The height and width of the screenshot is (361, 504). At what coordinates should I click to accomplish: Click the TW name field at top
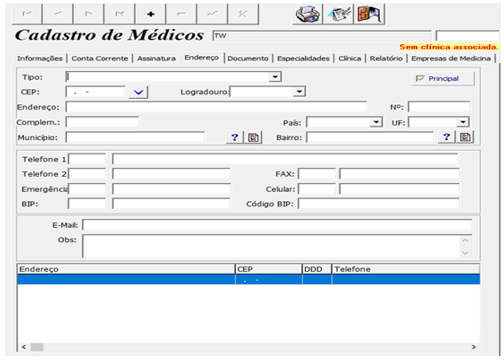[322, 36]
